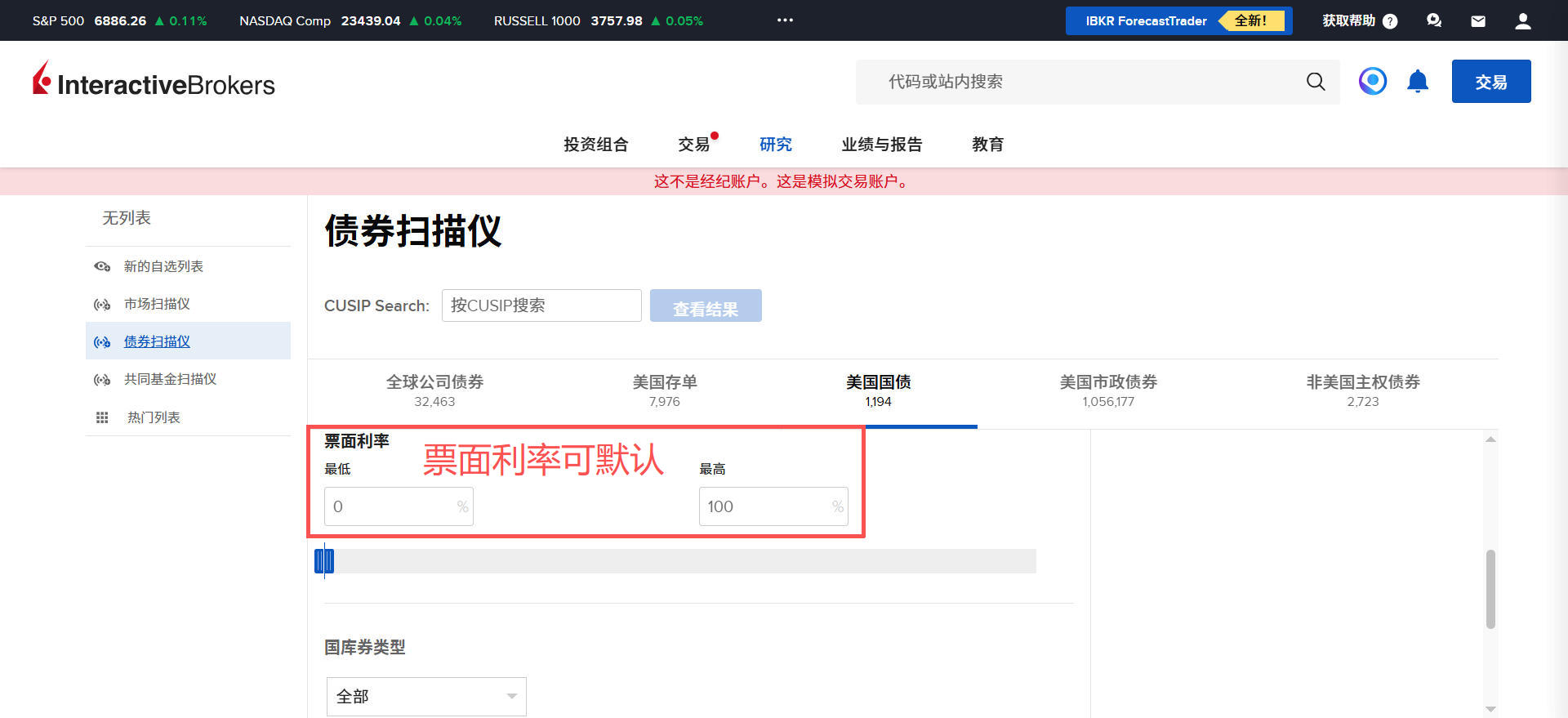Image resolution: width=1568 pixels, height=718 pixels.
Task: Click the chat support icon
Action: pyautogui.click(x=1434, y=21)
